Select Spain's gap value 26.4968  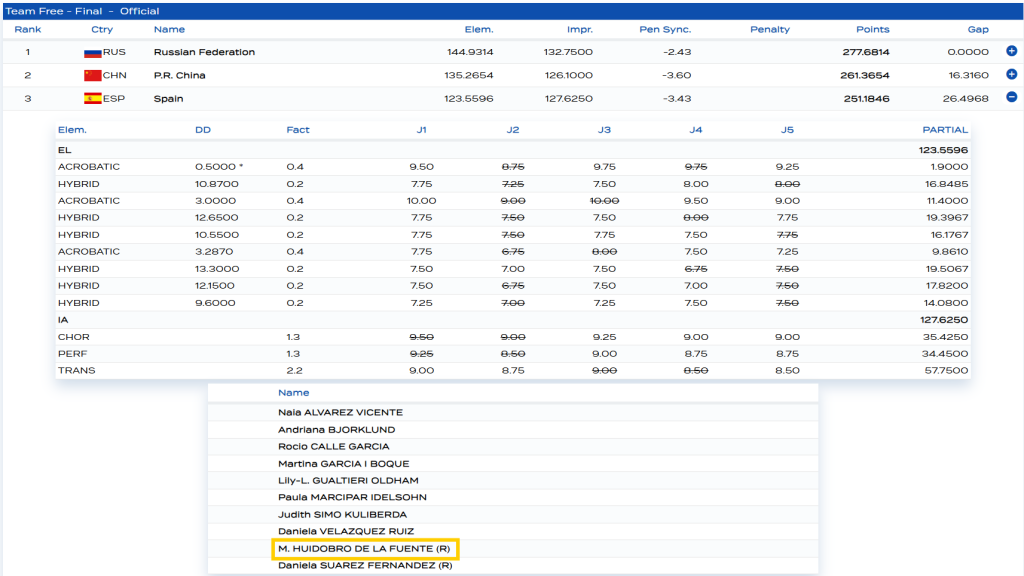point(965,99)
